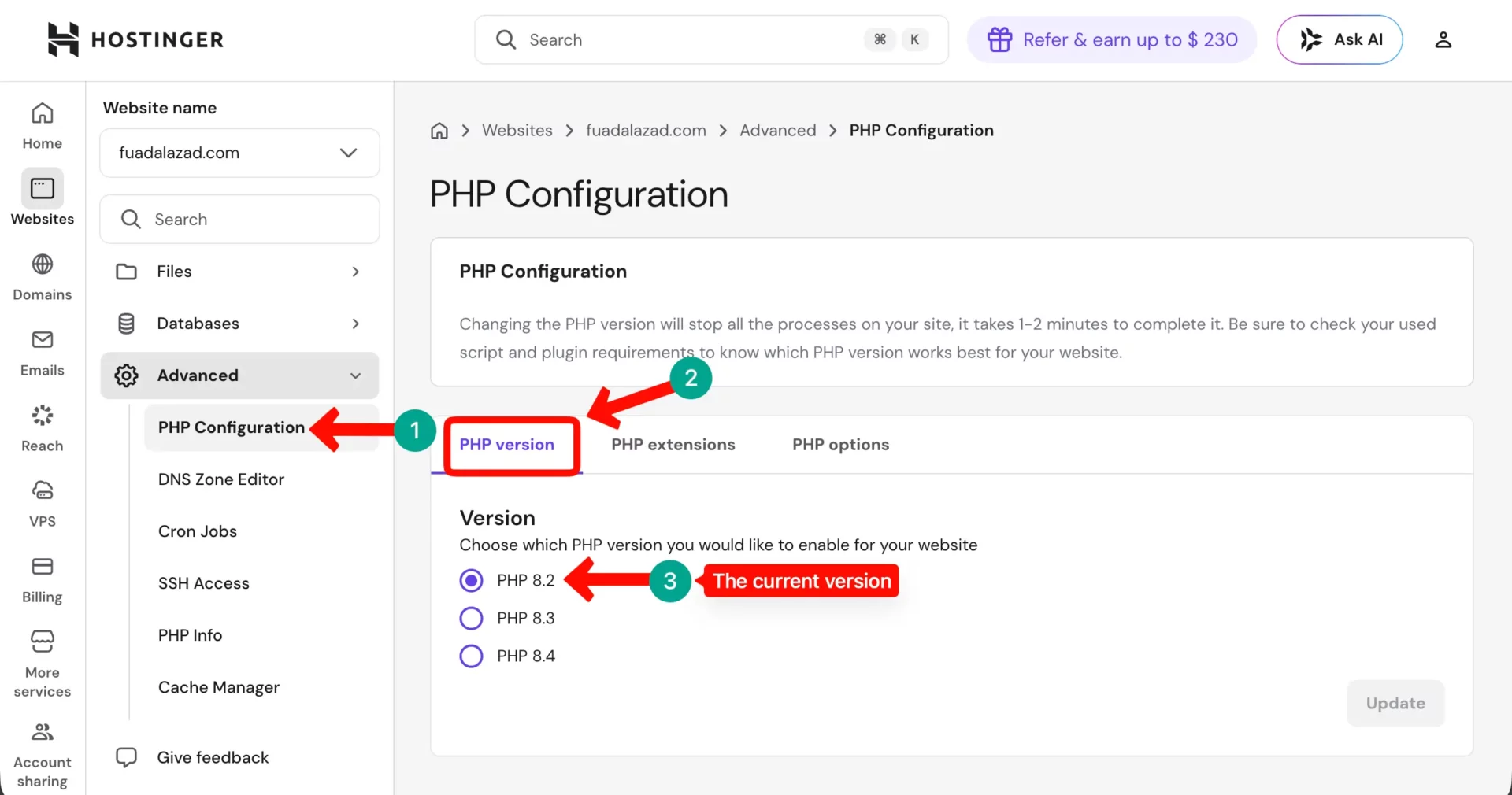This screenshot has height=795, width=1512.
Task: Open the Refer & earn banner
Action: tap(1111, 39)
